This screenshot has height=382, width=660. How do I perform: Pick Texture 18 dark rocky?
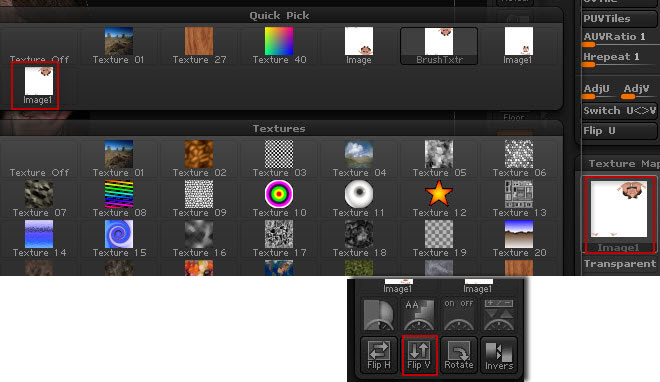coord(359,239)
